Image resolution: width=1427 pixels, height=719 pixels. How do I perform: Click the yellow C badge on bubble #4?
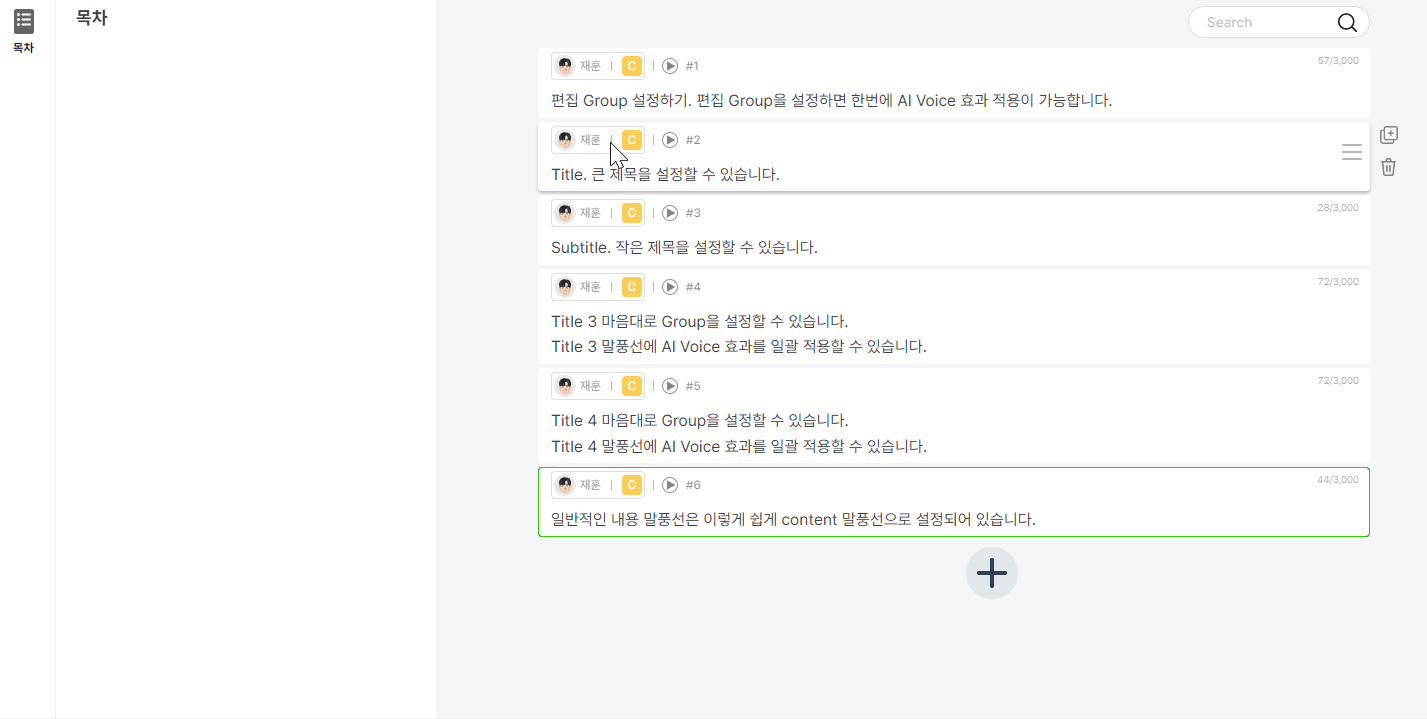[632, 287]
